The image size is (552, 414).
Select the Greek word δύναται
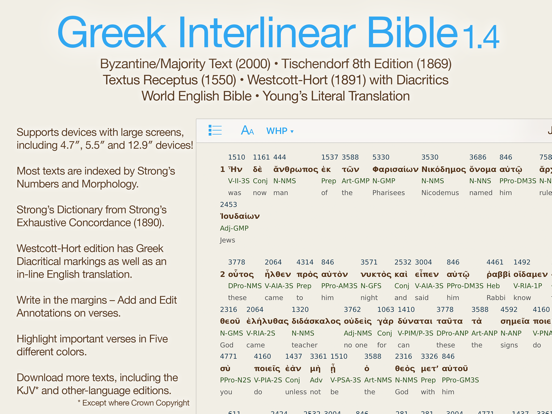point(415,321)
